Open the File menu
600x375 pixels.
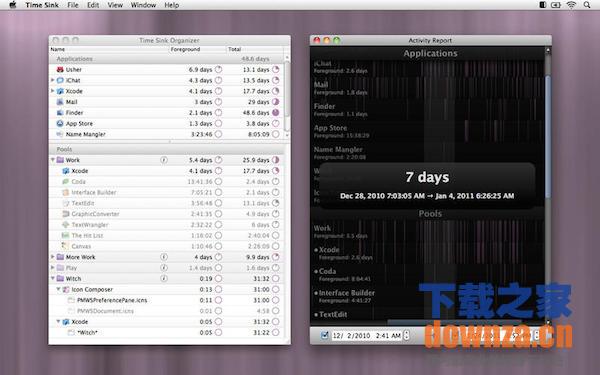[x=73, y=5]
